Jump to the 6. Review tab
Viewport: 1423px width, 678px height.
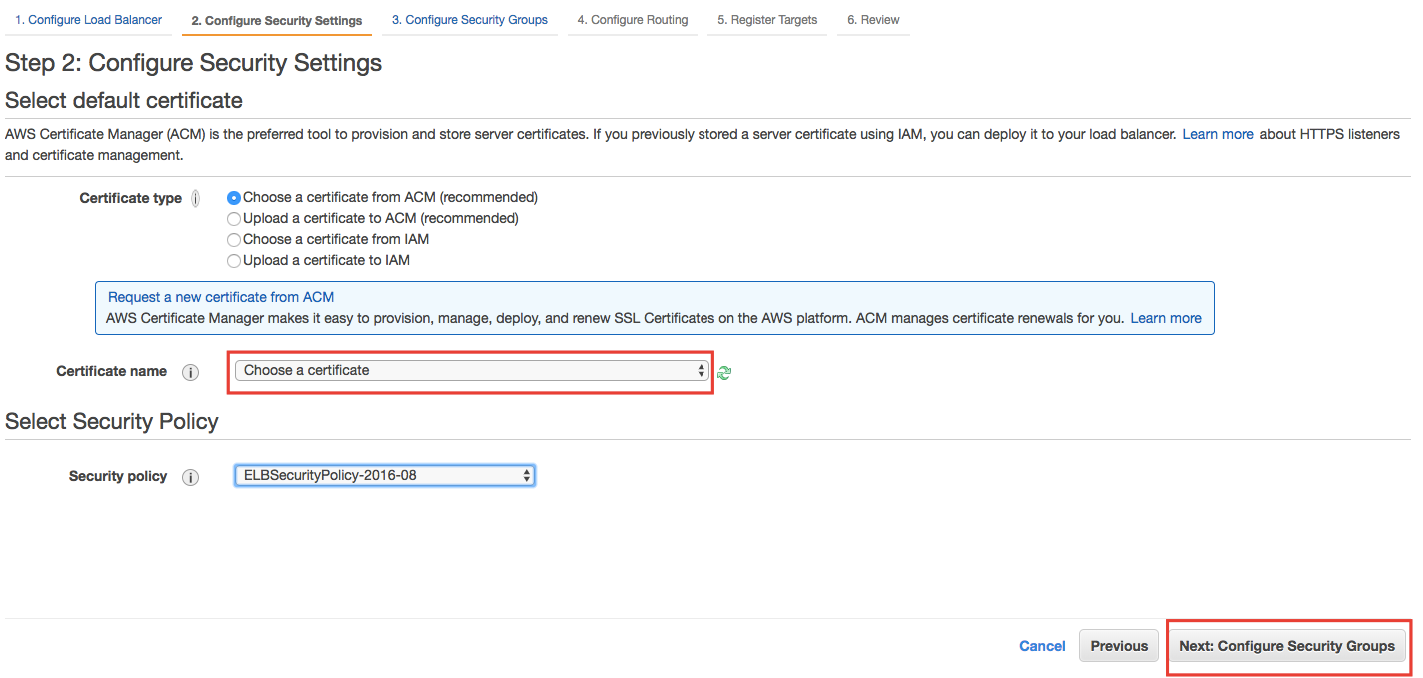pyautogui.click(x=873, y=20)
